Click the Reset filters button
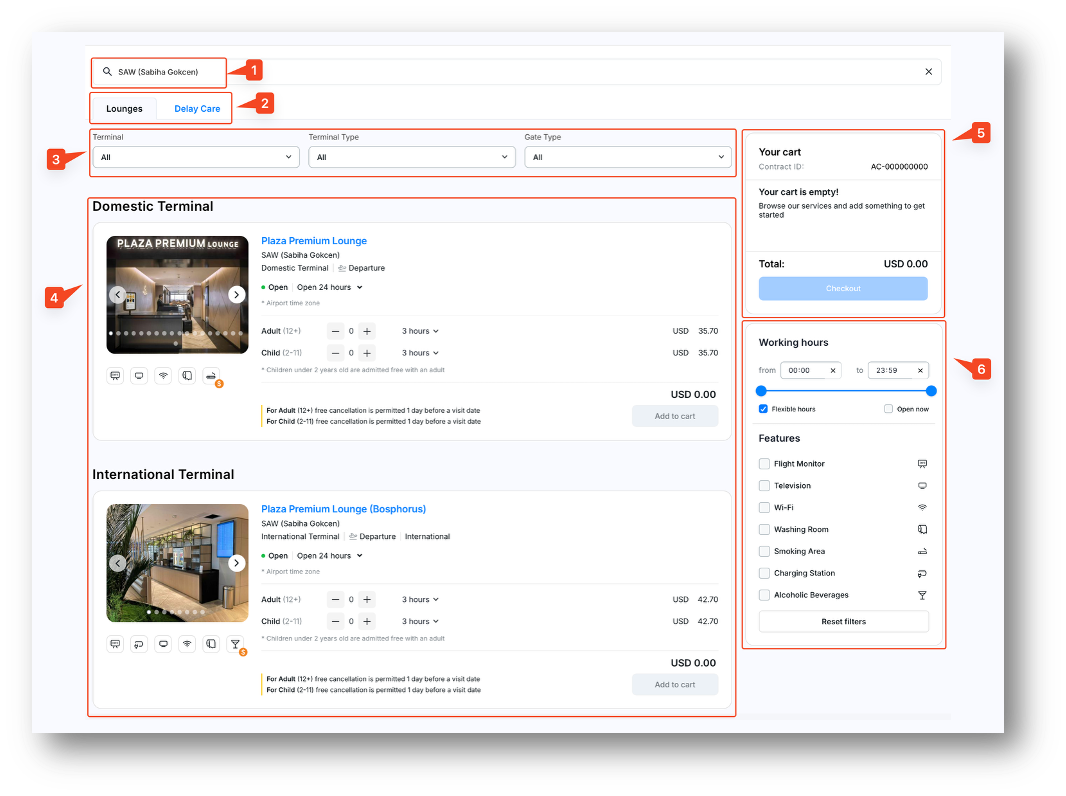 click(843, 622)
